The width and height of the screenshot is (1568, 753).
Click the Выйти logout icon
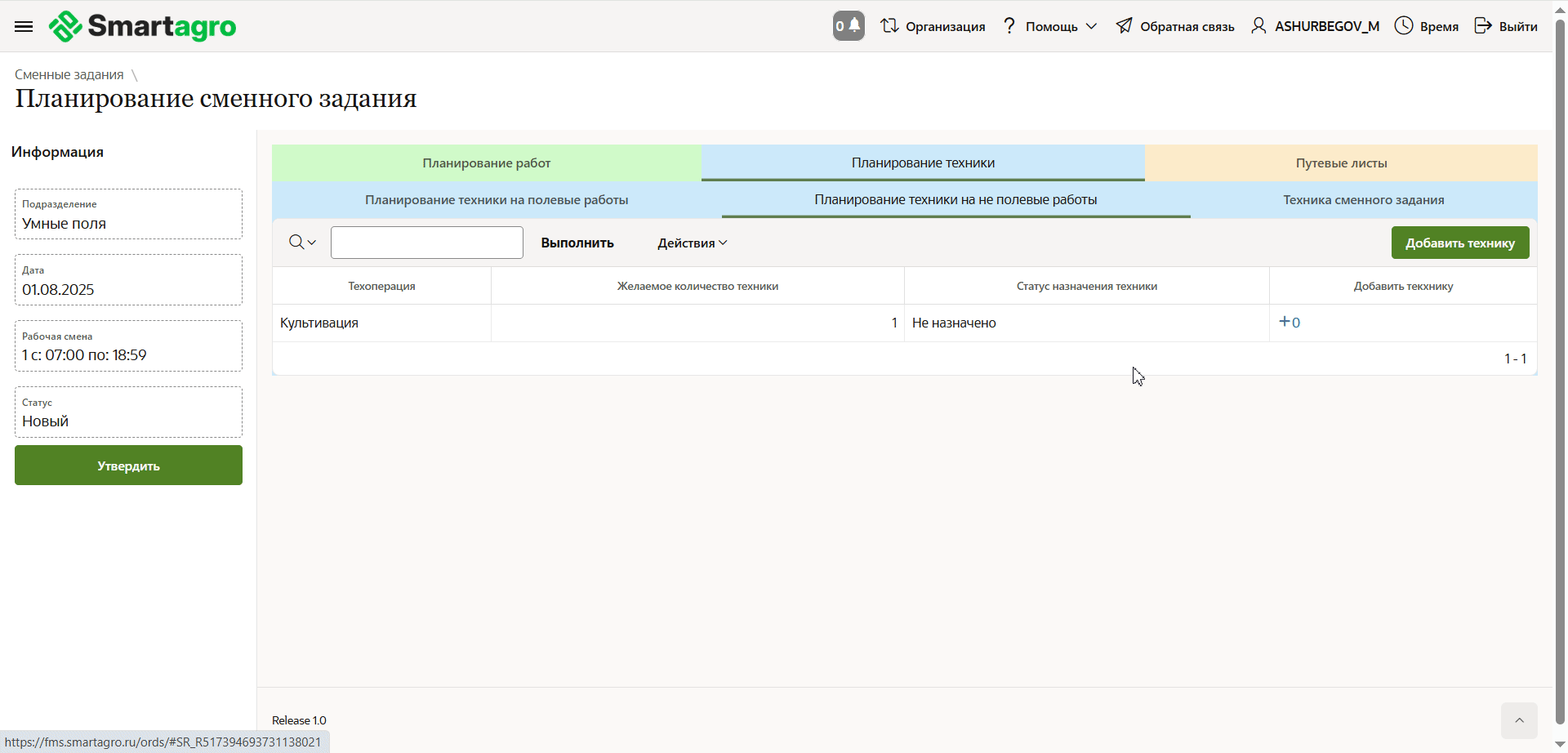(1482, 26)
